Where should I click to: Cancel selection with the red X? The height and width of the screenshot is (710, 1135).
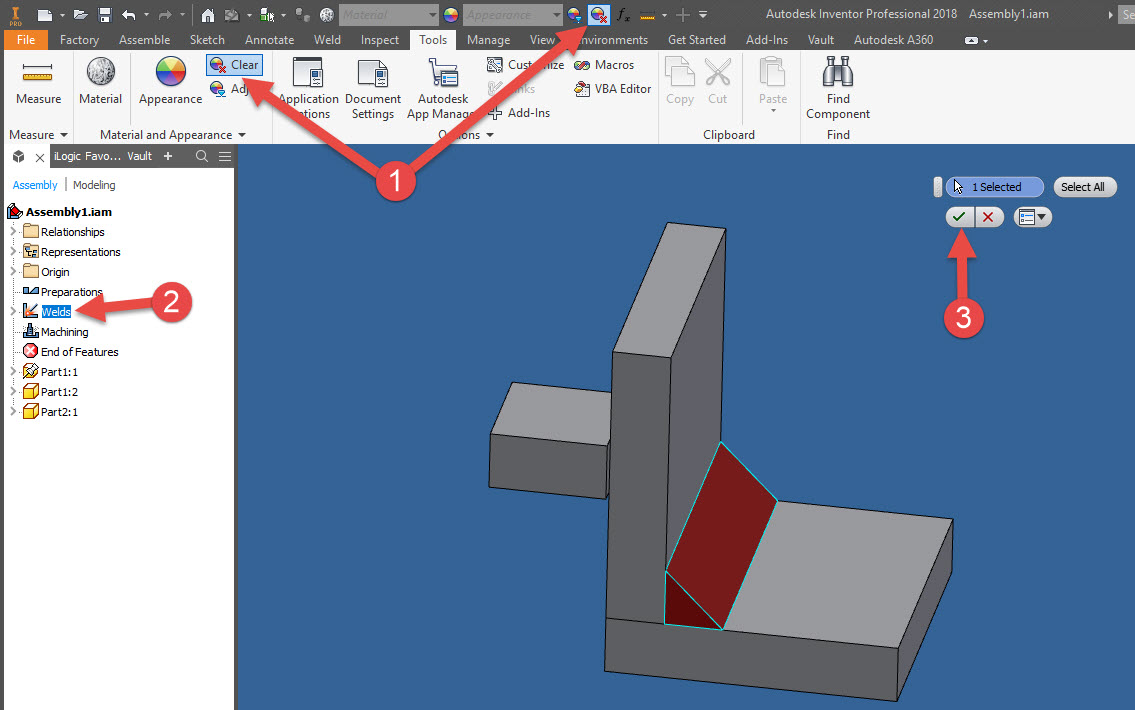point(989,217)
